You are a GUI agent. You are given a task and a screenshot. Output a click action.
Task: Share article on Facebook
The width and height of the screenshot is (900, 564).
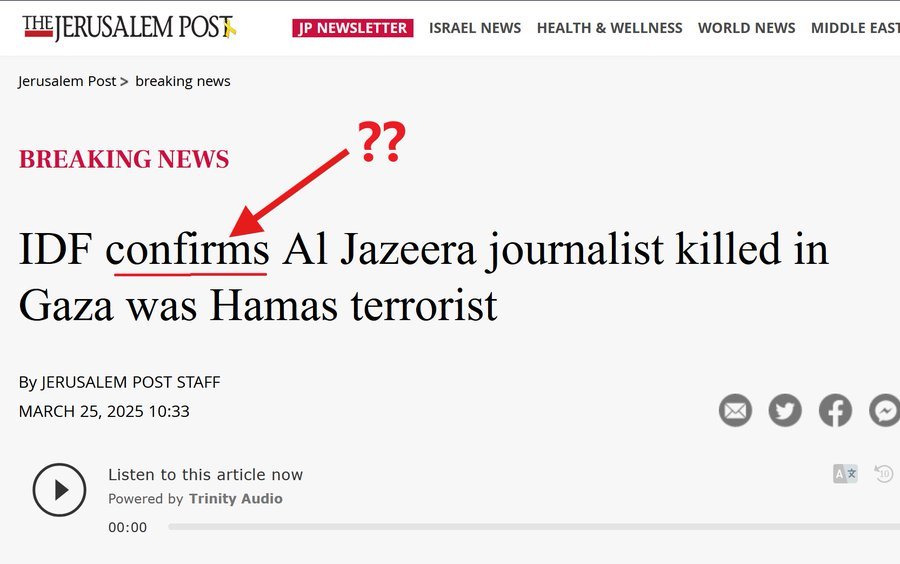835,410
